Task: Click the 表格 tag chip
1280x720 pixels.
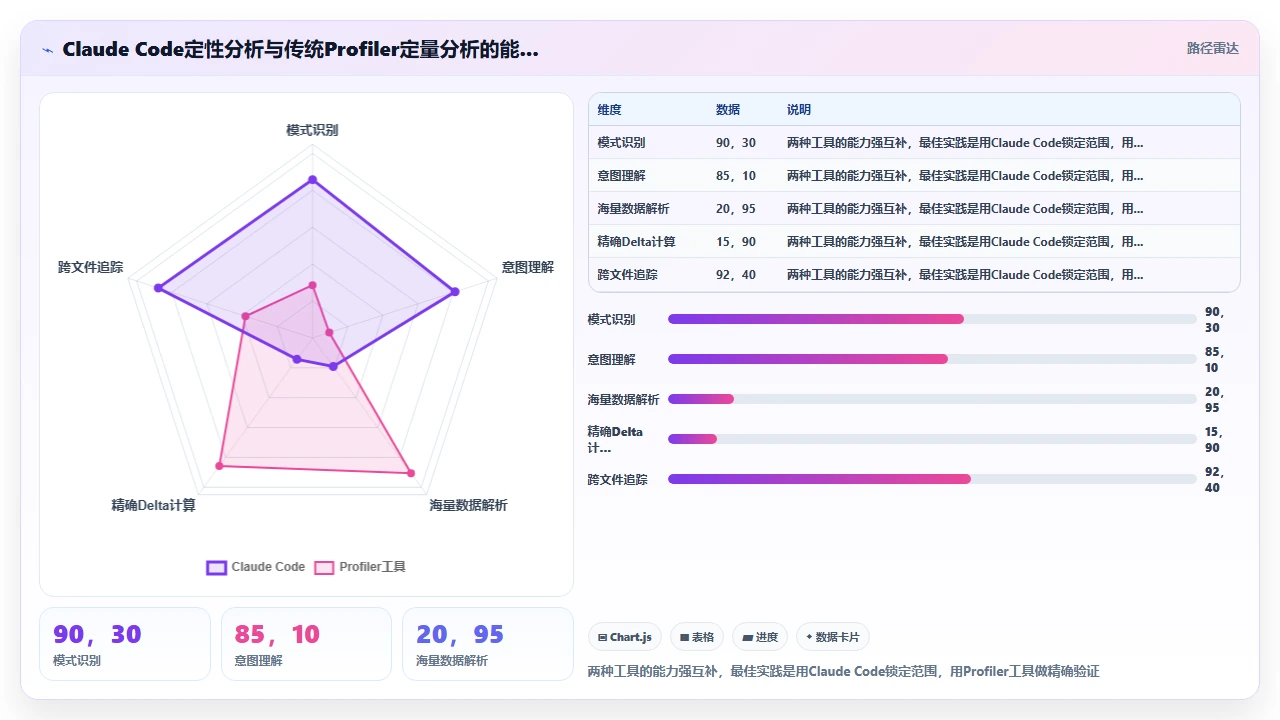Action: pos(697,637)
